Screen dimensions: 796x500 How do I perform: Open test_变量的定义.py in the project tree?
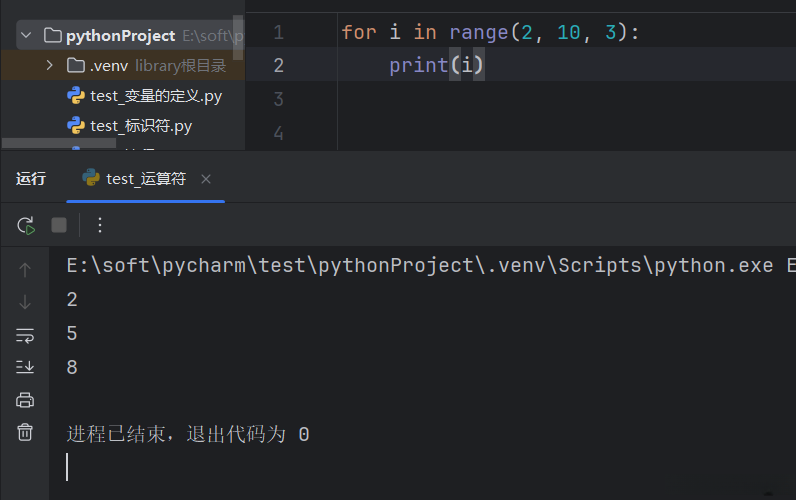pyautogui.click(x=155, y=96)
